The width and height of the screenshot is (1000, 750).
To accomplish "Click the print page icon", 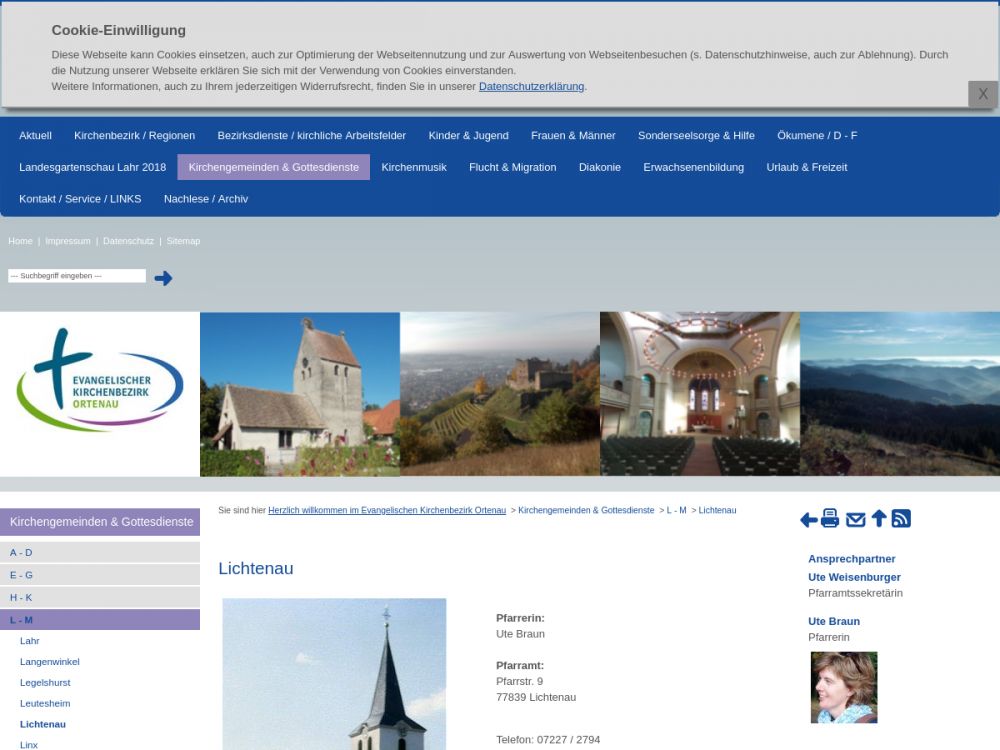I will [830, 518].
